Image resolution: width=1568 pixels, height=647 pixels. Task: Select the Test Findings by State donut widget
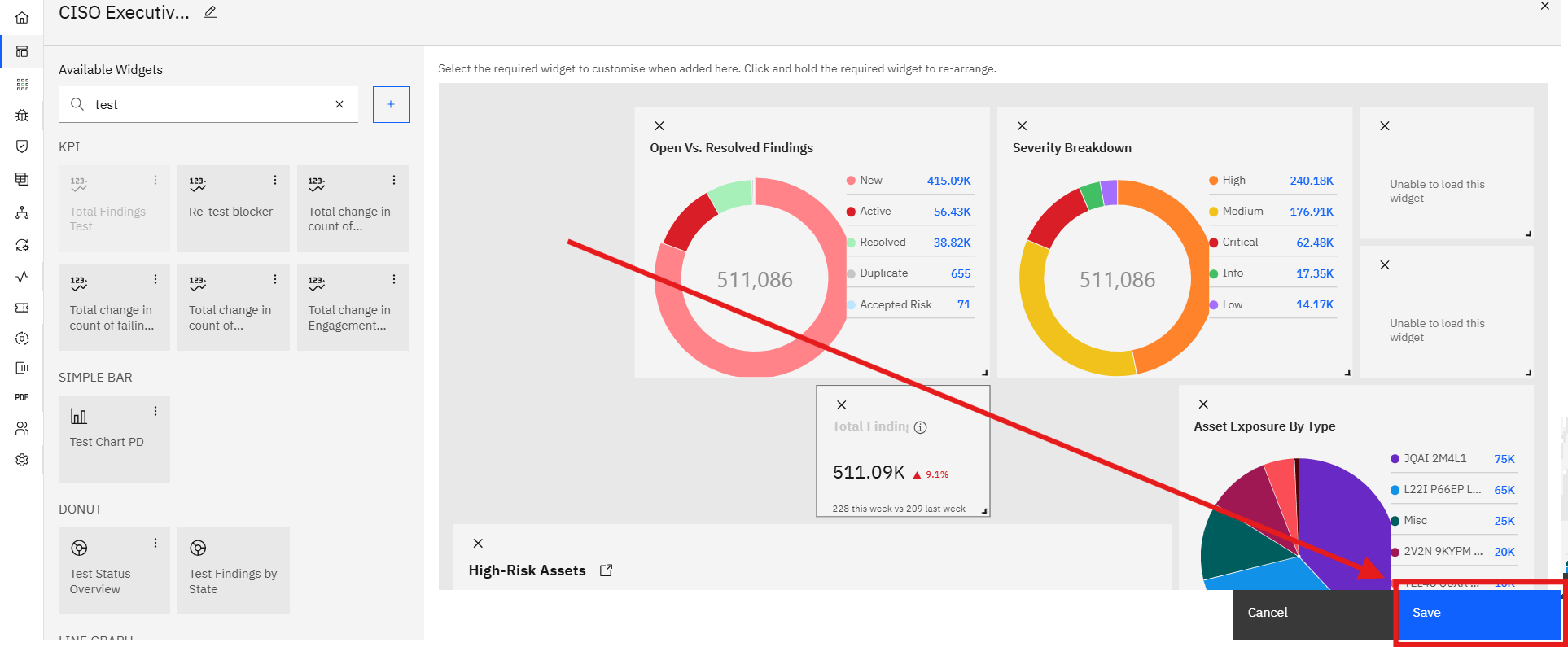pyautogui.click(x=234, y=570)
